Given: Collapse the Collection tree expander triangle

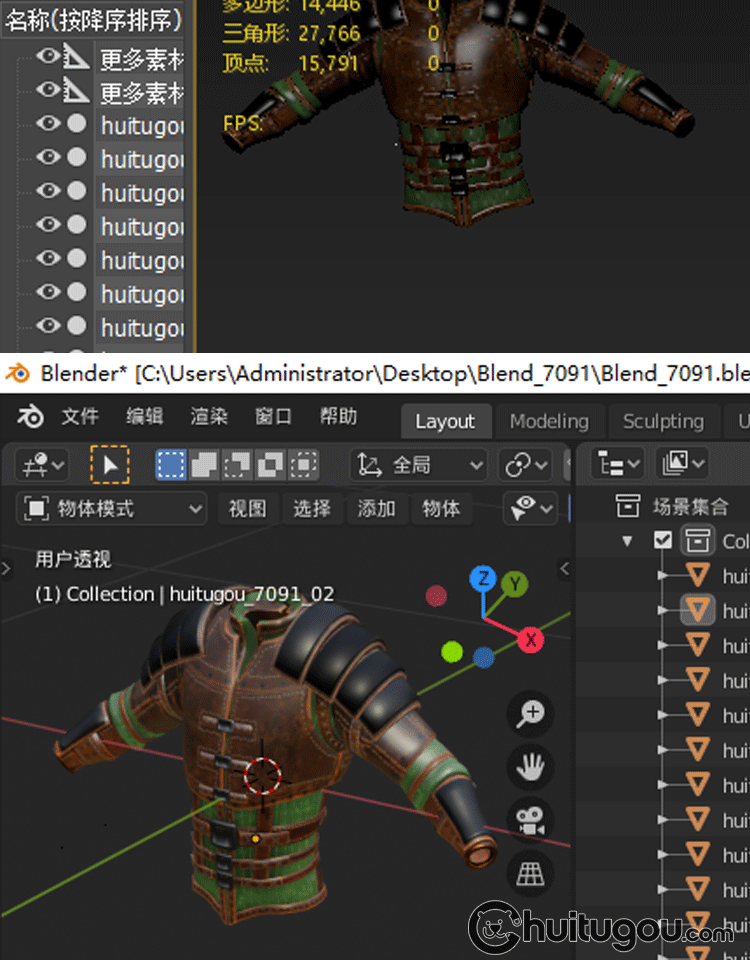Looking at the screenshot, I should [627, 541].
